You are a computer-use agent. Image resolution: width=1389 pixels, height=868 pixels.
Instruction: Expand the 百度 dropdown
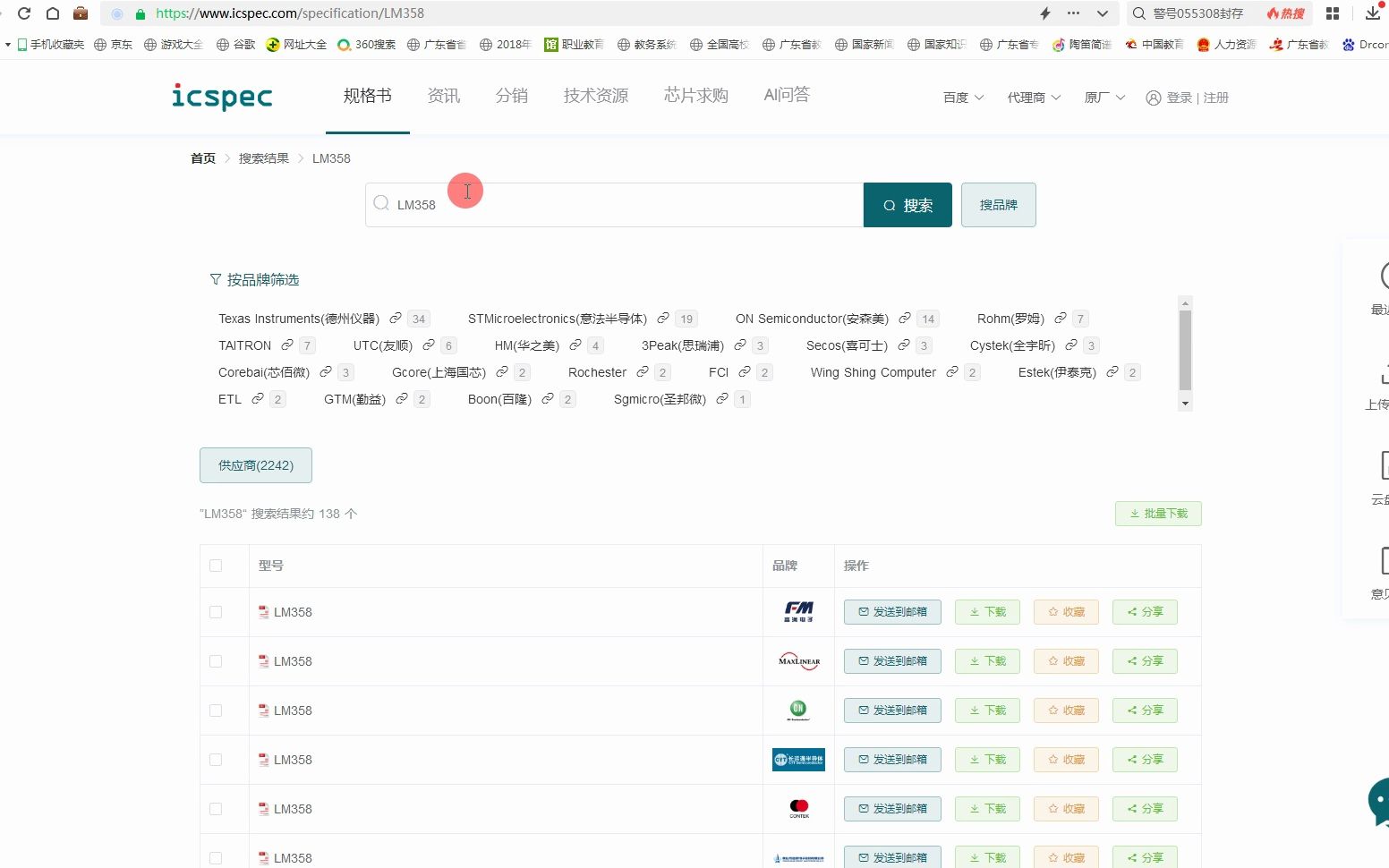click(964, 98)
